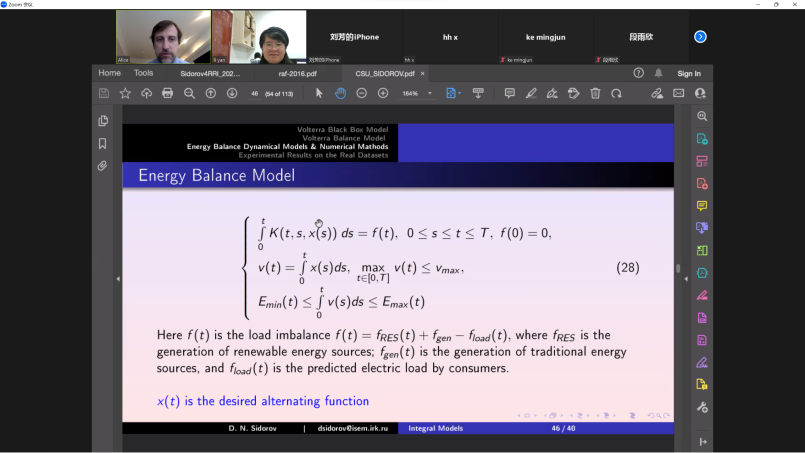This screenshot has height=453, width=805.
Task: Click the Sign In button
Action: 689,73
